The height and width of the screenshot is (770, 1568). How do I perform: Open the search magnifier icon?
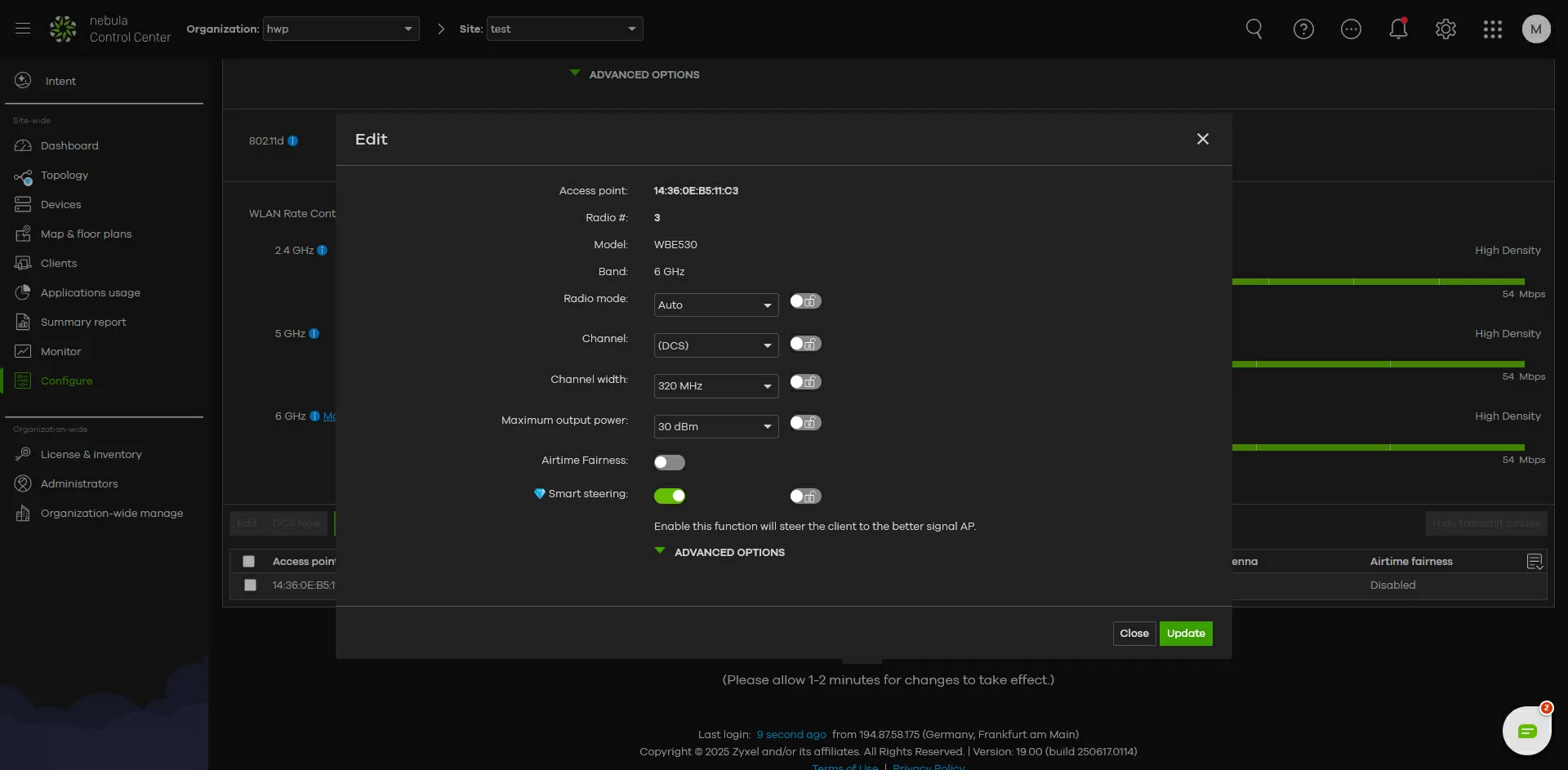click(x=1254, y=29)
